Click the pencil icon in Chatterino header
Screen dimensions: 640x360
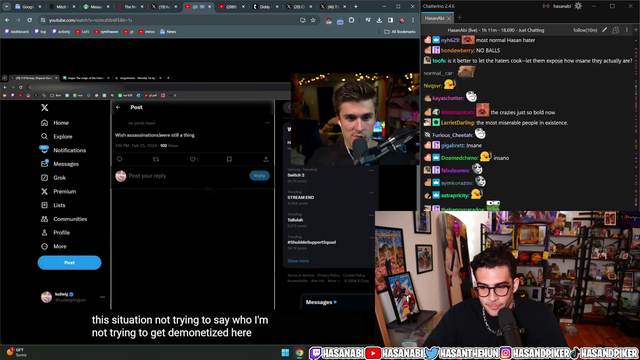pyautogui.click(x=604, y=30)
